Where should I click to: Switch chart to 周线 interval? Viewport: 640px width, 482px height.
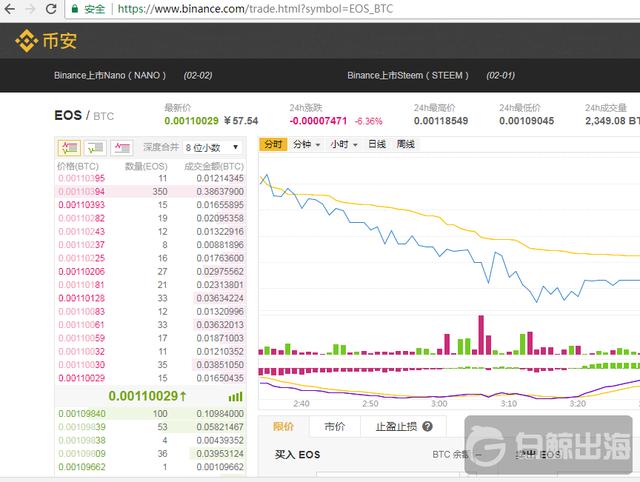click(405, 145)
